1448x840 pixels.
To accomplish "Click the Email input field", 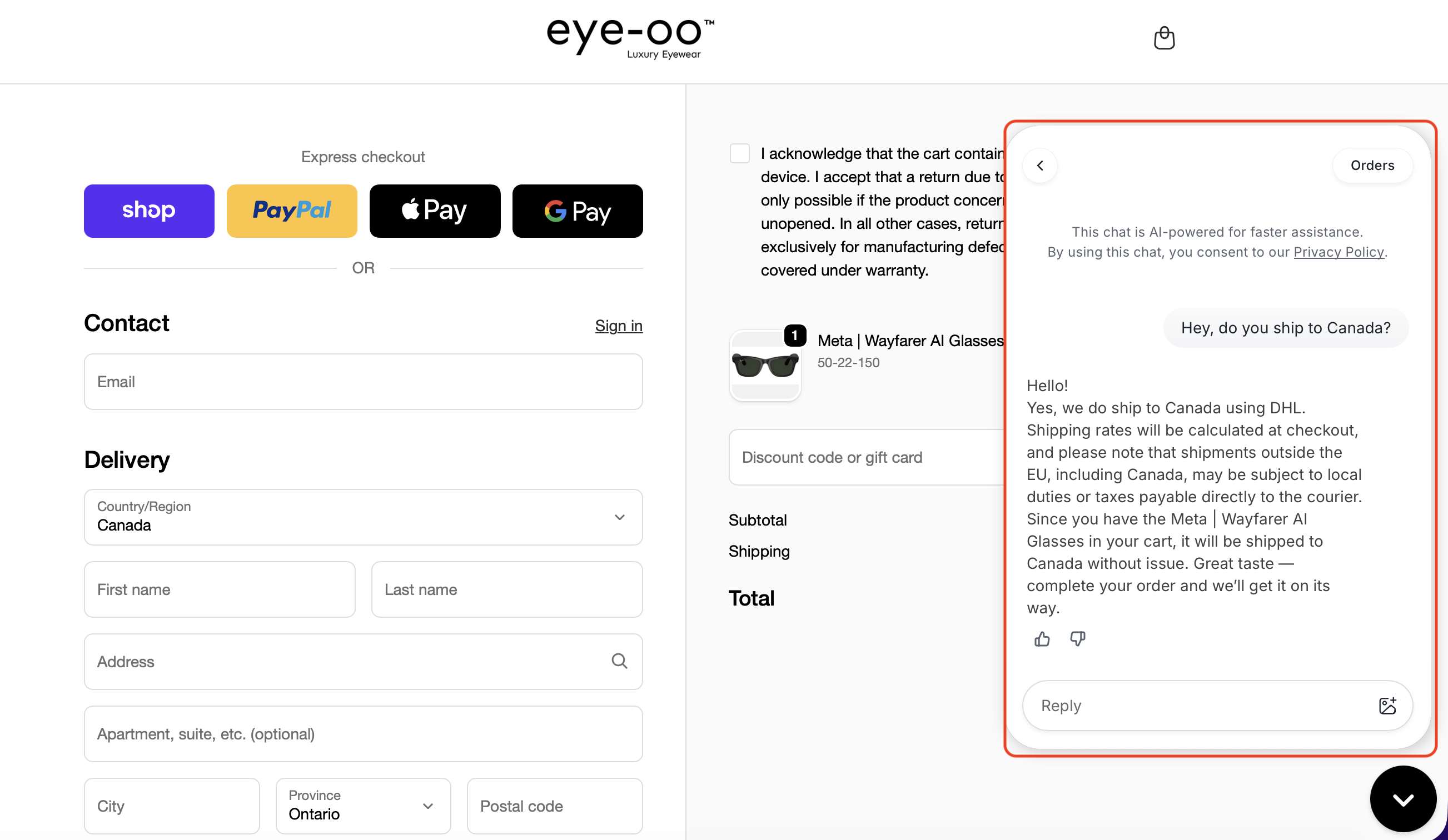I will coord(362,381).
